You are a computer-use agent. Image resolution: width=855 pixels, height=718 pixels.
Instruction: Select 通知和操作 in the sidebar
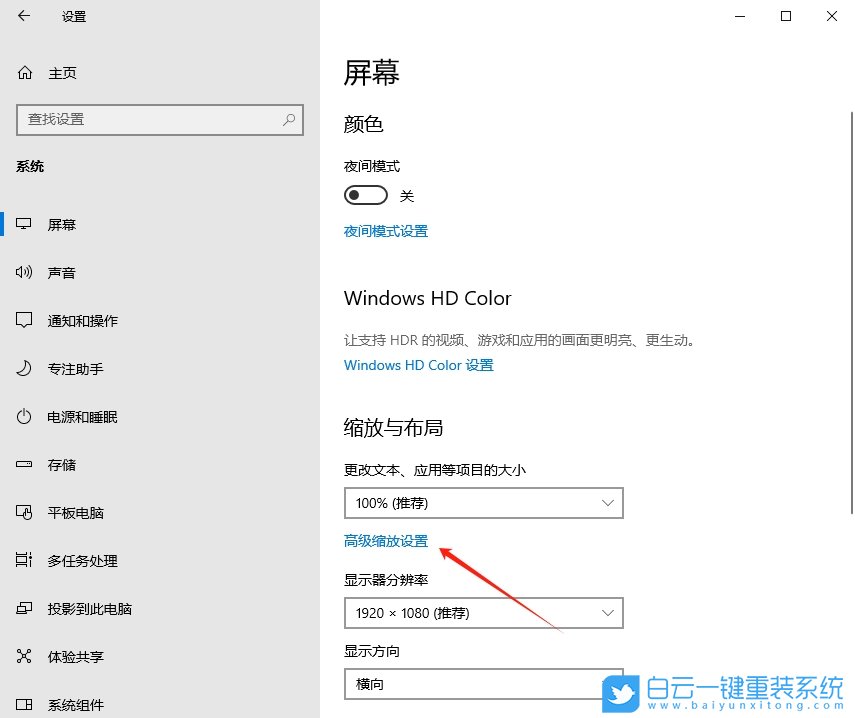coord(80,320)
